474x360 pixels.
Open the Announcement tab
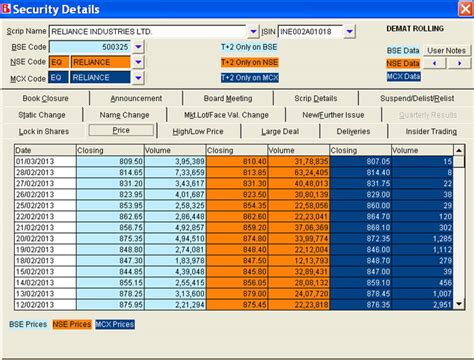click(136, 98)
